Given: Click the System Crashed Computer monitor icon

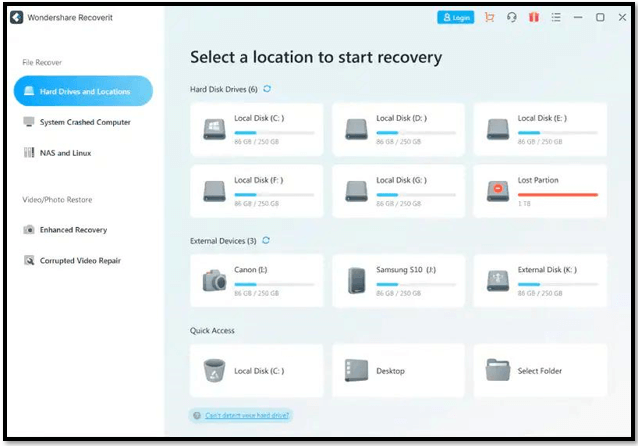Looking at the screenshot, I should [x=29, y=122].
